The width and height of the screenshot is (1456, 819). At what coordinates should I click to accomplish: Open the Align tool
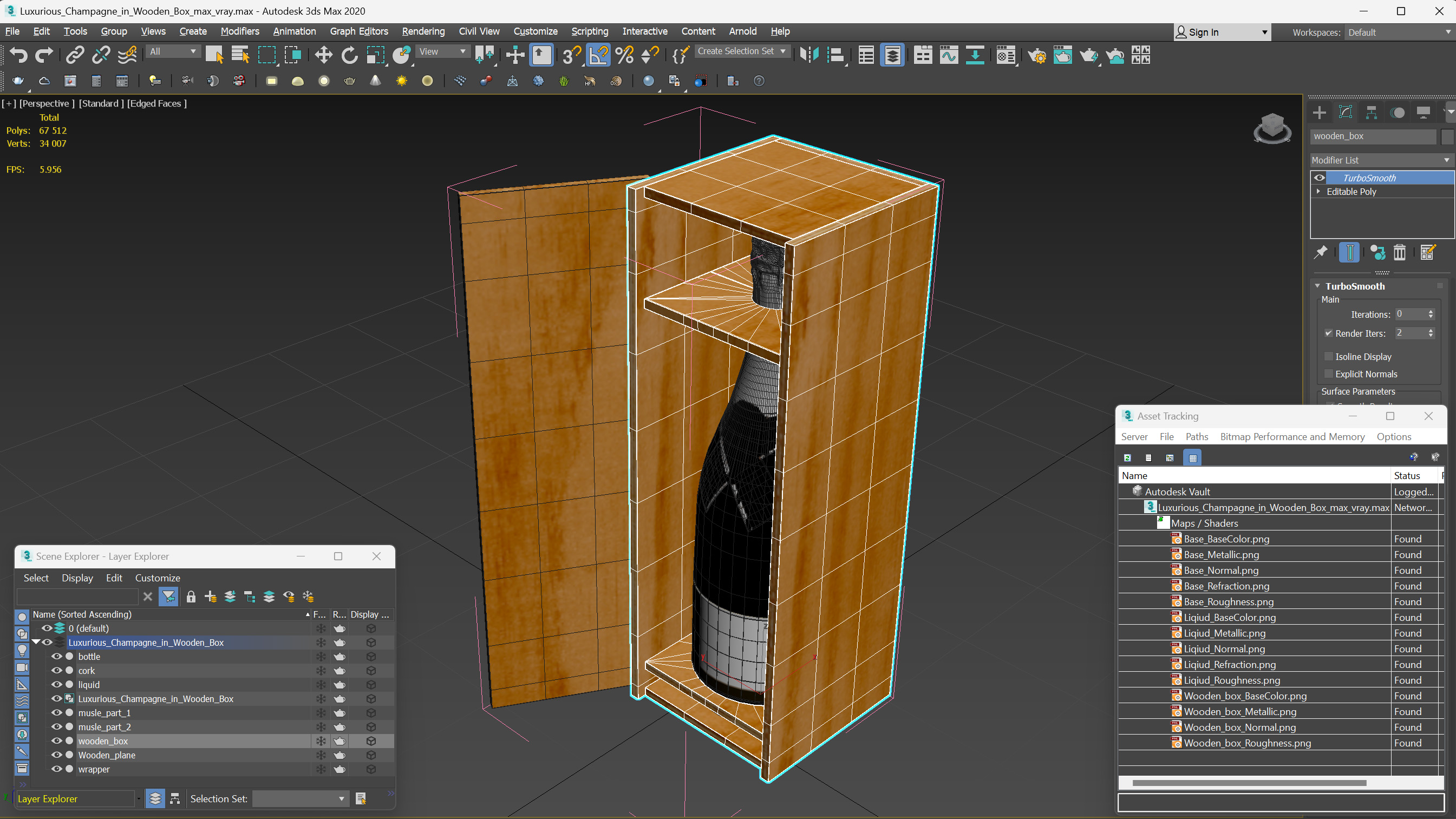click(x=835, y=55)
